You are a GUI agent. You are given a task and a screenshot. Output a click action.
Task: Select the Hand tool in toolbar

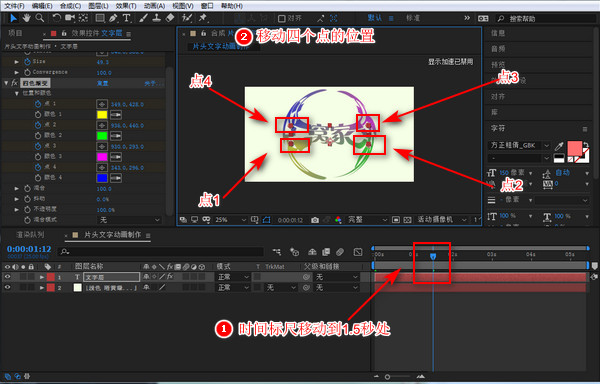pyautogui.click(x=26, y=18)
